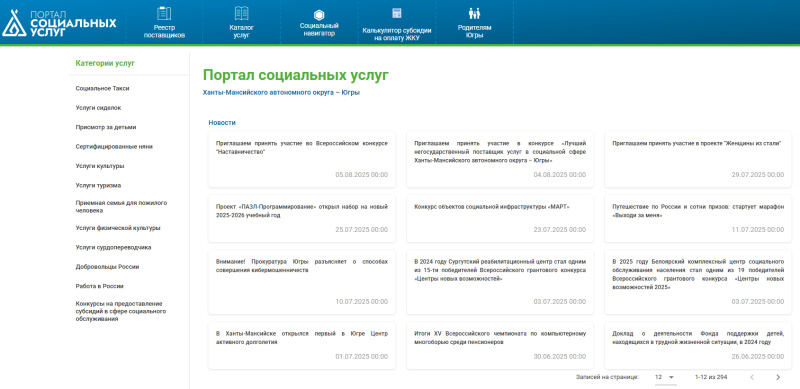Click the Калькулятор субсидии calculator icon
The image size is (800, 389).
396,13
